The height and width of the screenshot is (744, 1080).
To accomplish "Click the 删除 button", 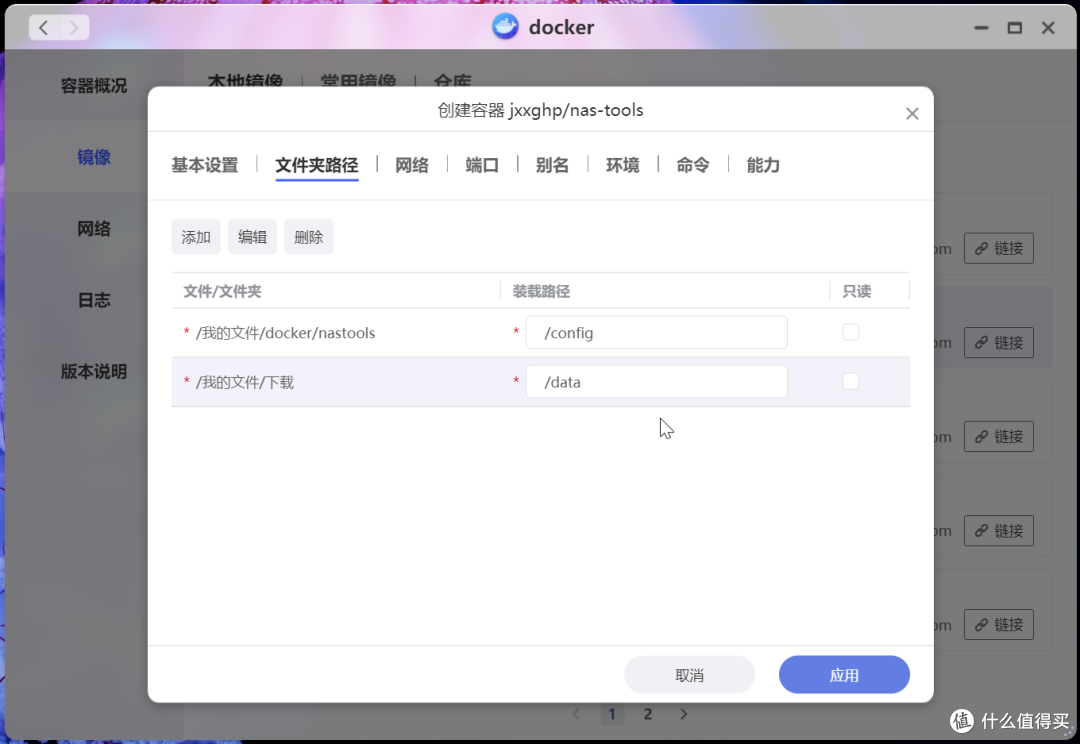I will (309, 237).
